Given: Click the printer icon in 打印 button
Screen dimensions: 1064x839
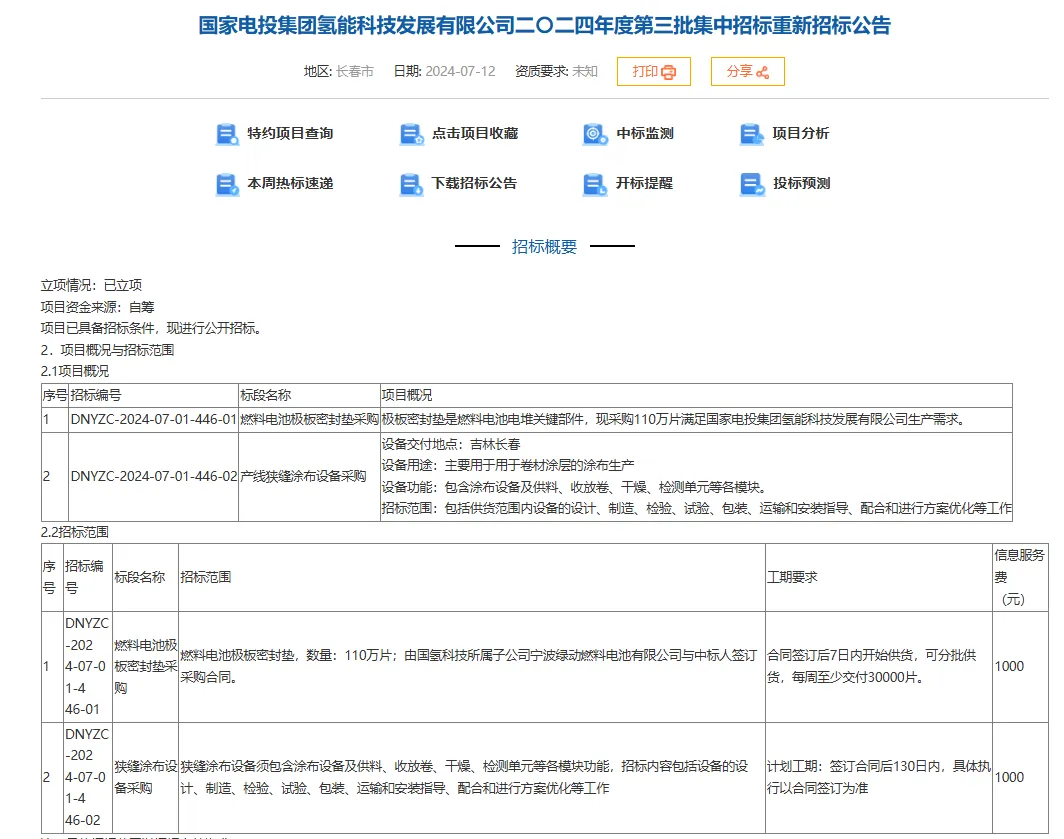Looking at the screenshot, I should (668, 72).
